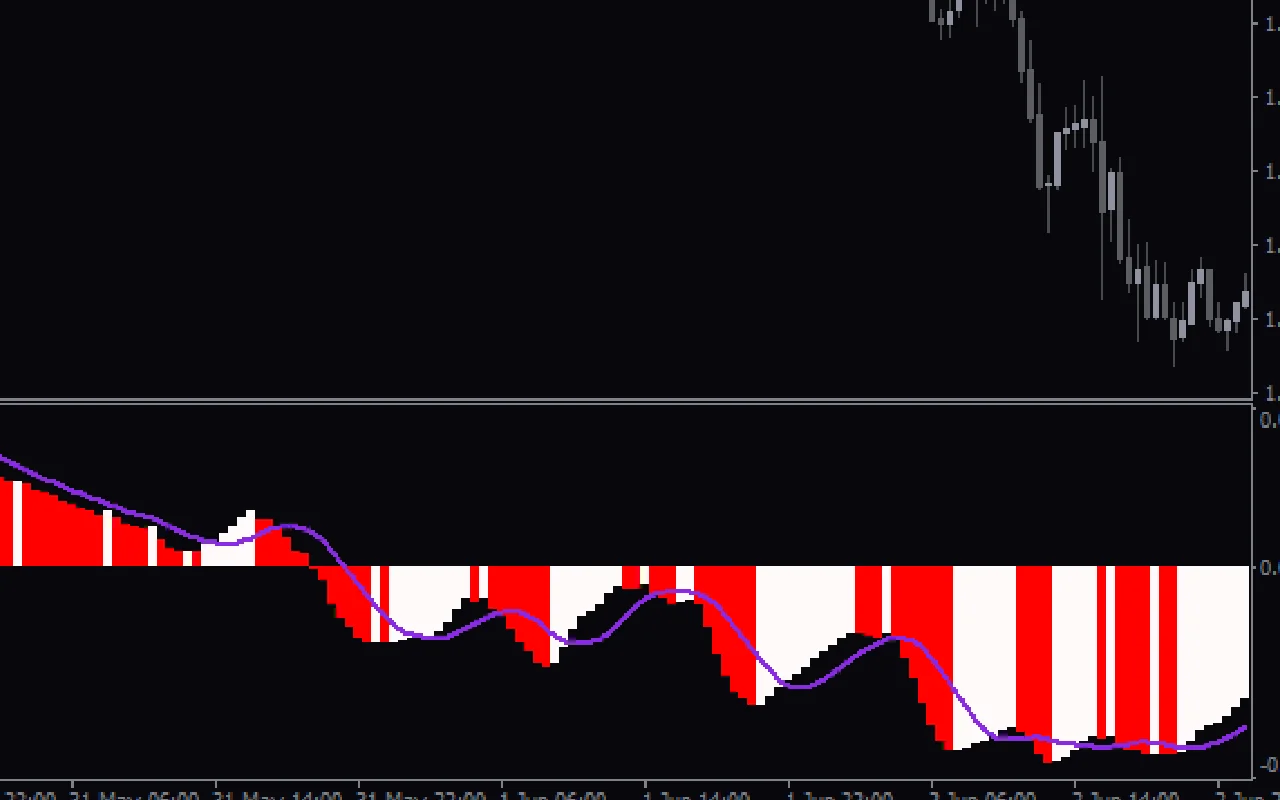Click the 31 May 06:00 time label
The height and width of the screenshot is (800, 1280).
(x=135, y=795)
